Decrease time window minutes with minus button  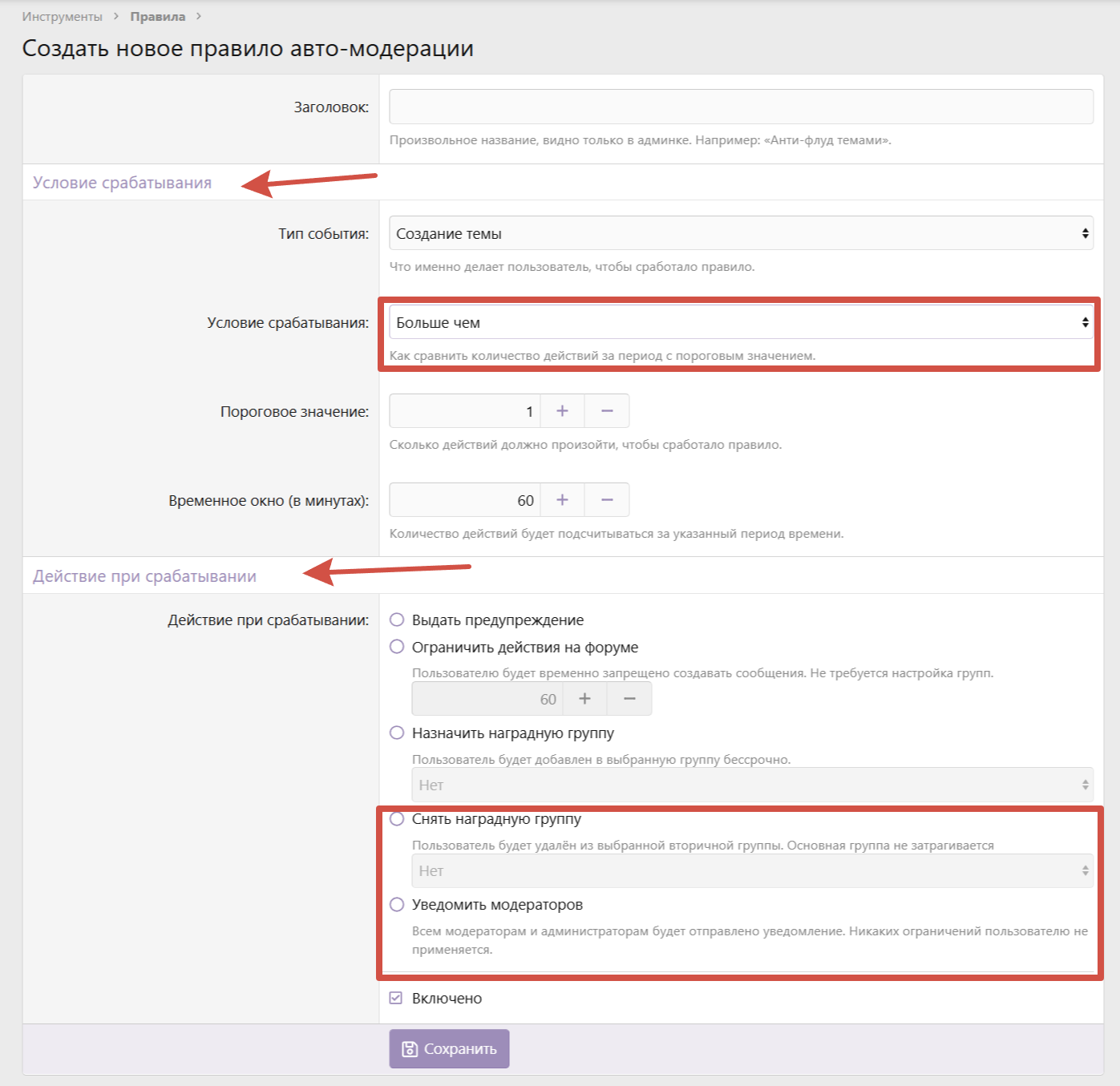pyautogui.click(x=607, y=500)
